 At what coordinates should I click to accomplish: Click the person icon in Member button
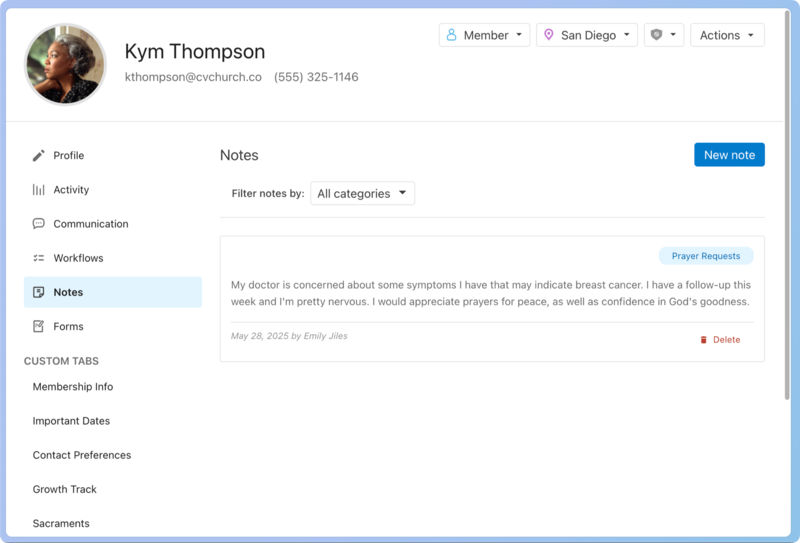pos(451,35)
